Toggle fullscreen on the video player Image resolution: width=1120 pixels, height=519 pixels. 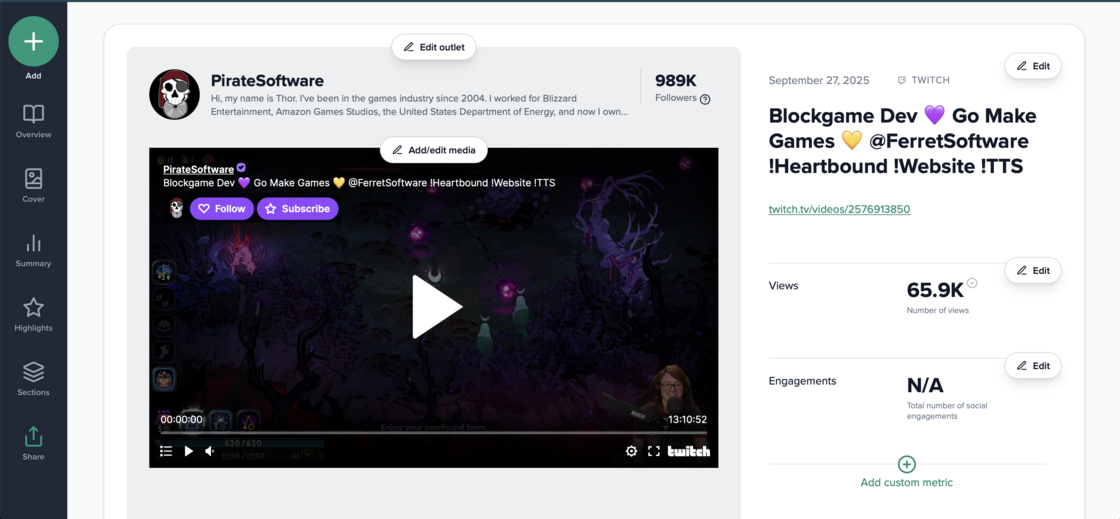654,451
